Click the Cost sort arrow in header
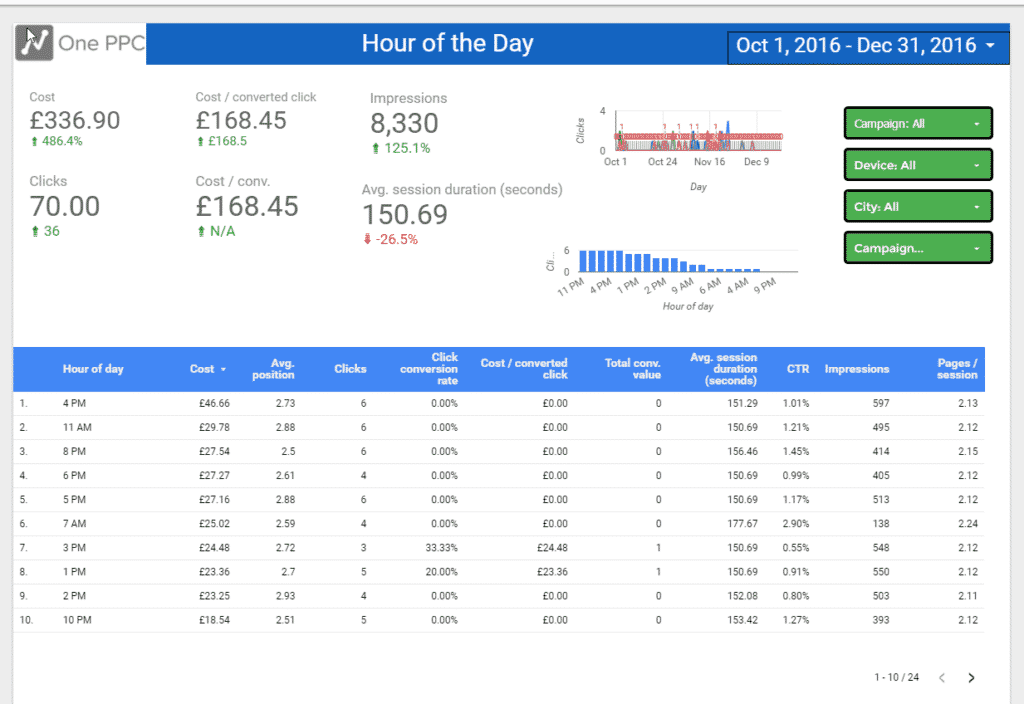 (x=223, y=369)
